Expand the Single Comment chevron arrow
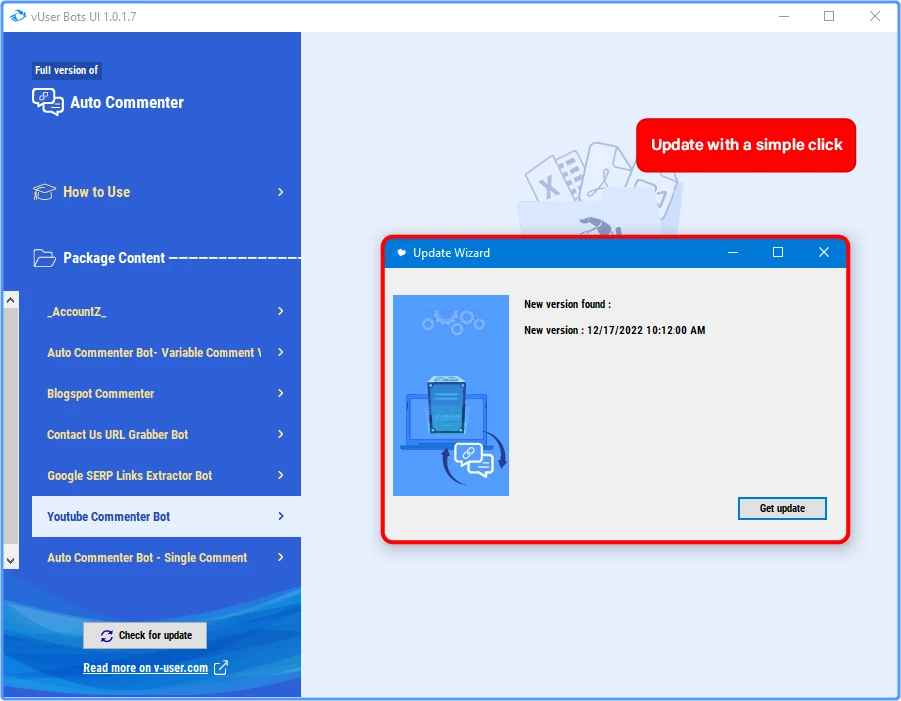Screen dimensions: 901x701 [280, 557]
